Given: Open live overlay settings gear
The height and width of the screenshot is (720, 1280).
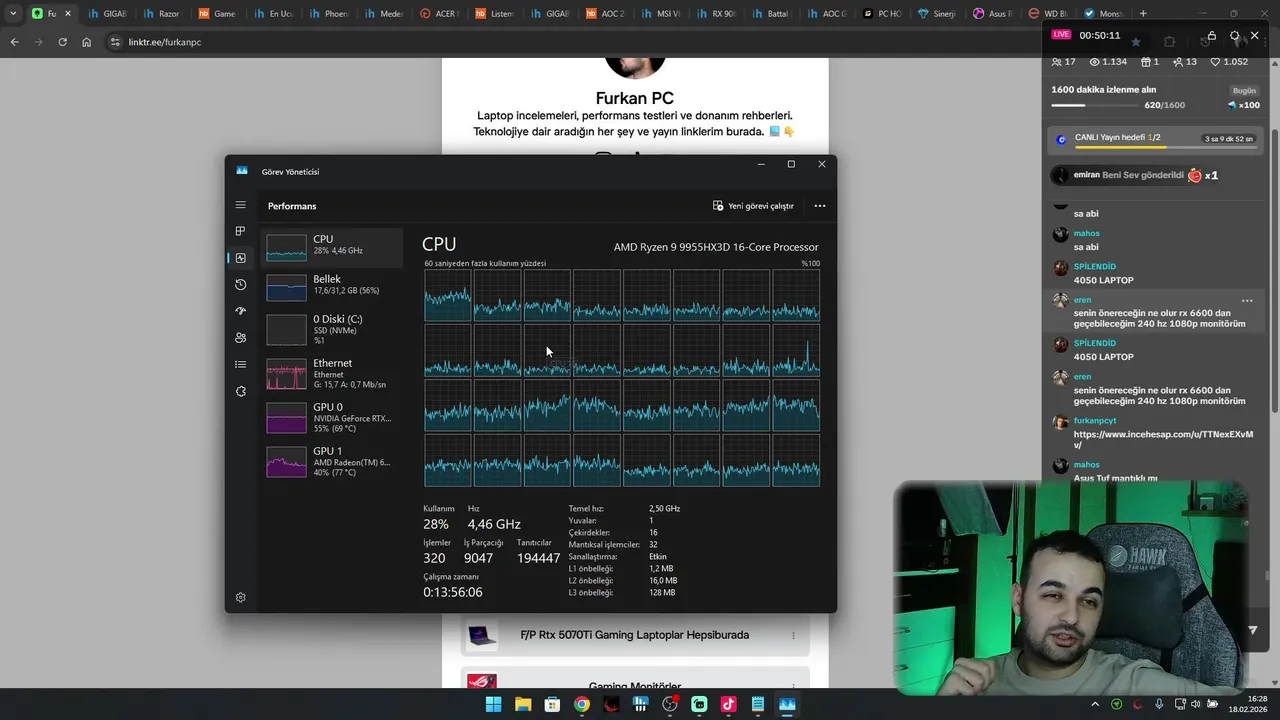Looking at the screenshot, I should (x=1234, y=35).
